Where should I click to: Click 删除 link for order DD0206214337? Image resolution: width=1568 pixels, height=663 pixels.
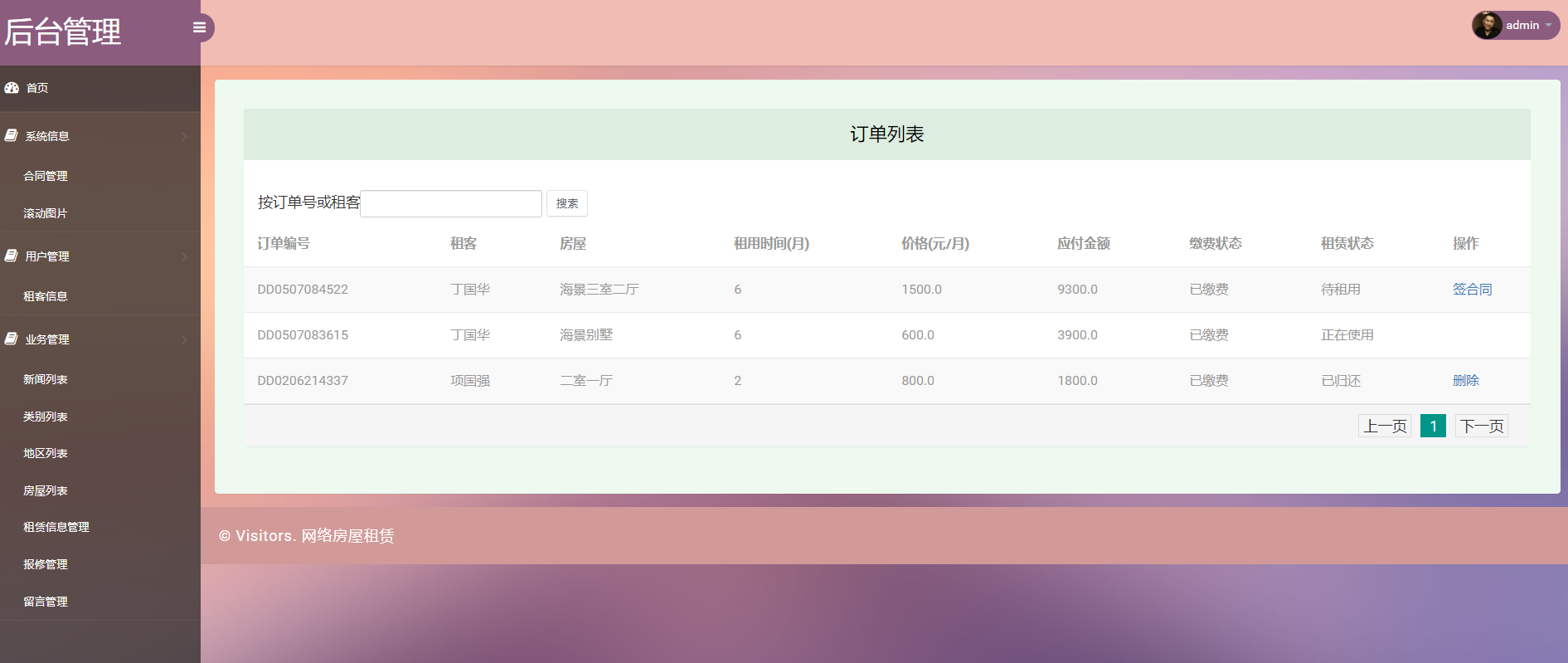(x=1466, y=381)
